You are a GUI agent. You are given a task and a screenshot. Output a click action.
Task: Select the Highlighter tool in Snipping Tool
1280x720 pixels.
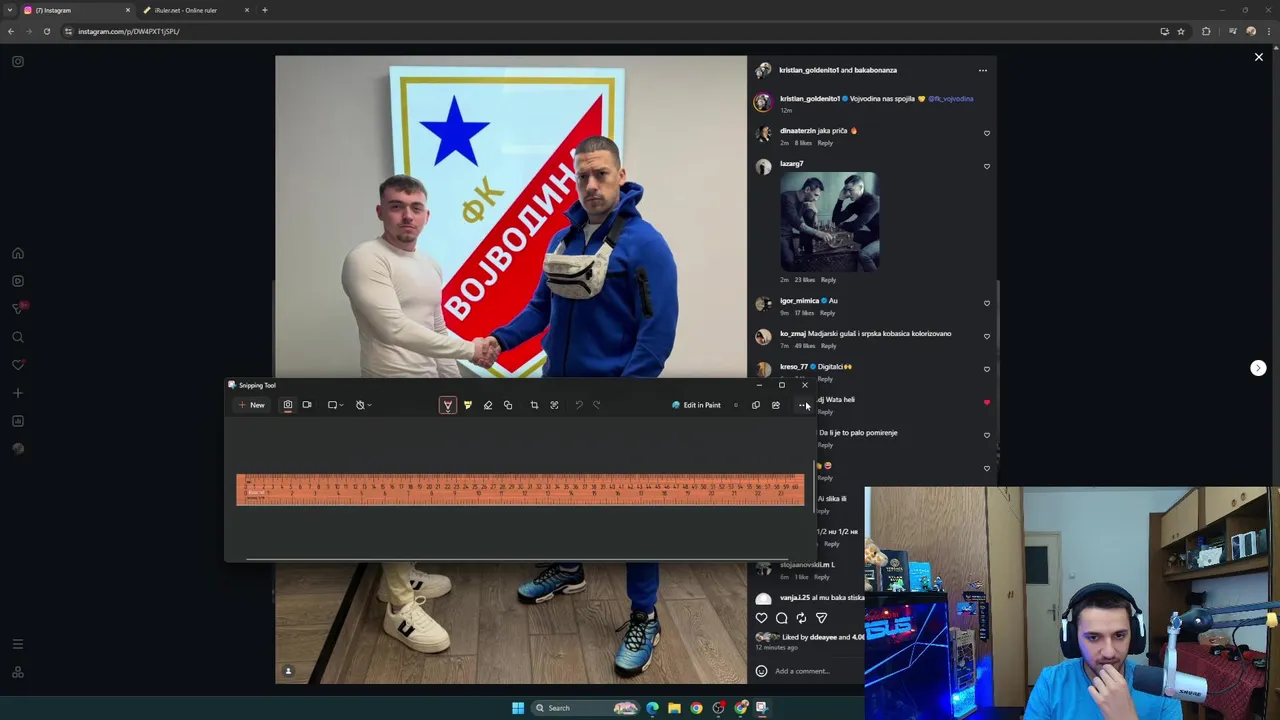click(467, 405)
